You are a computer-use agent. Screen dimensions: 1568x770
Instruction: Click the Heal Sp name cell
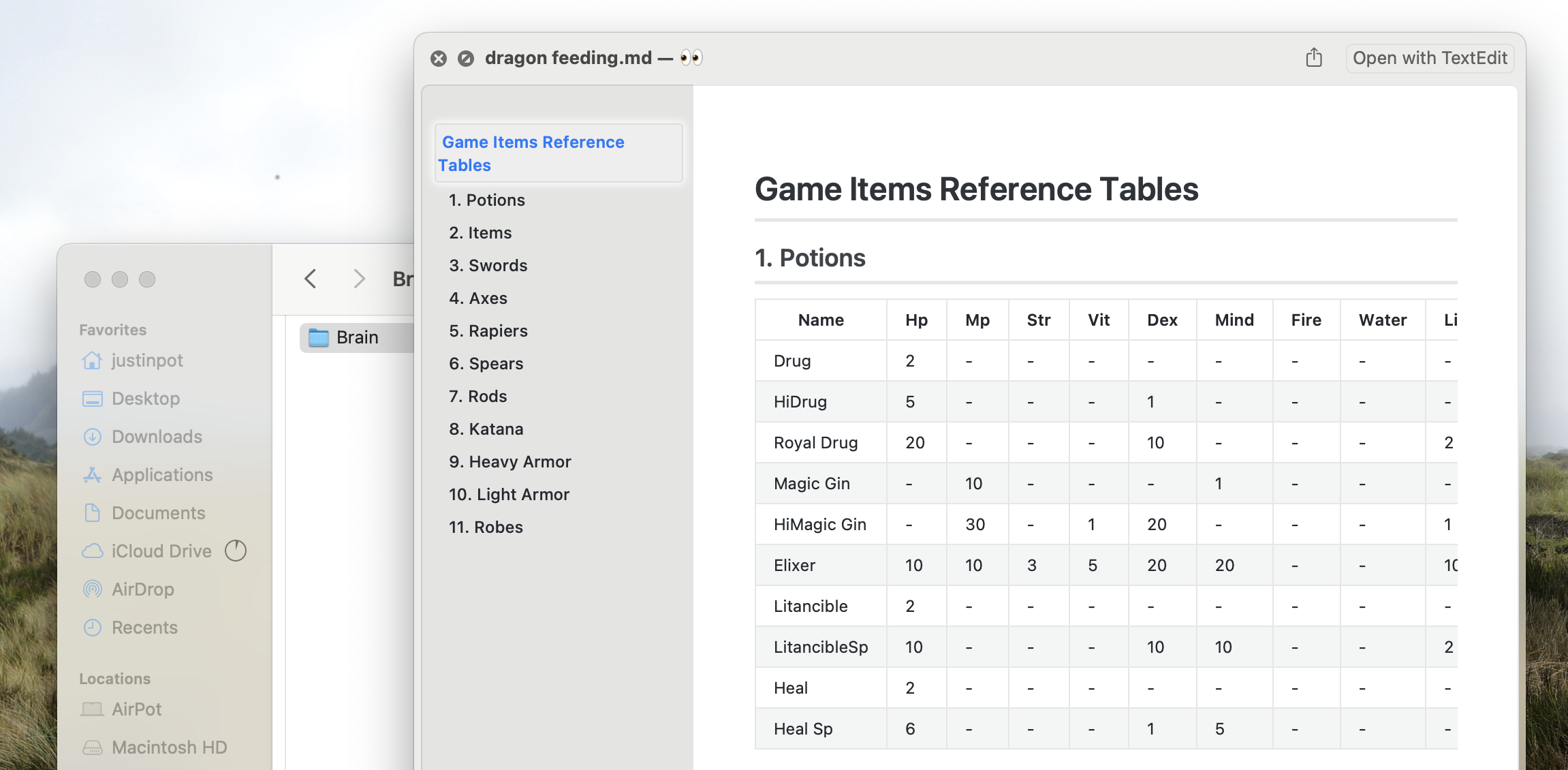pos(821,728)
